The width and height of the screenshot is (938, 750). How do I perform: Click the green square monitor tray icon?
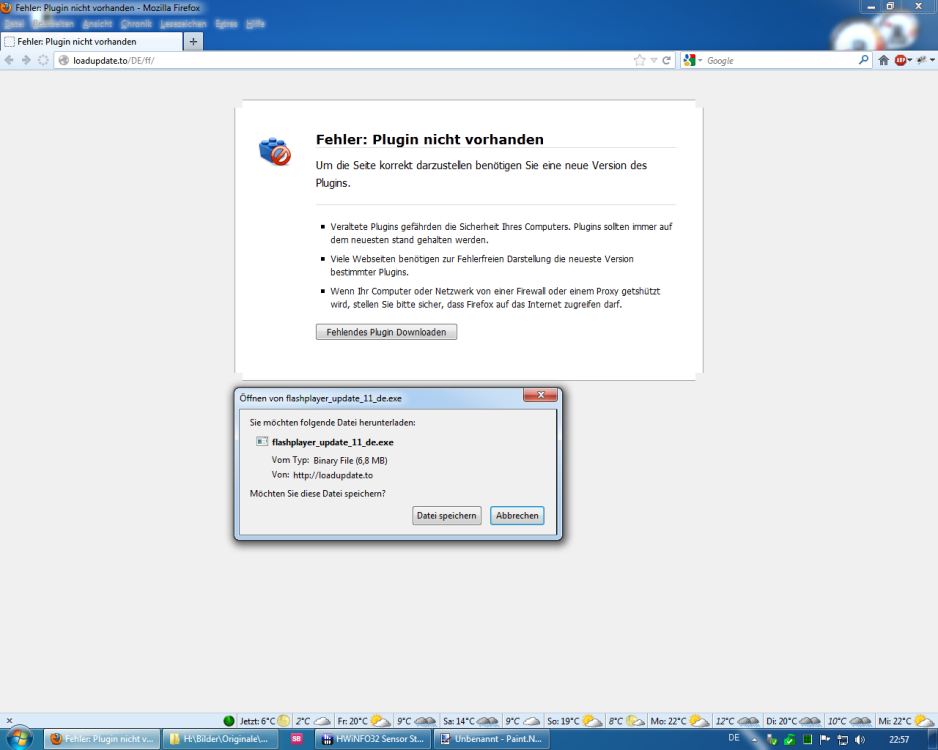[x=808, y=739]
